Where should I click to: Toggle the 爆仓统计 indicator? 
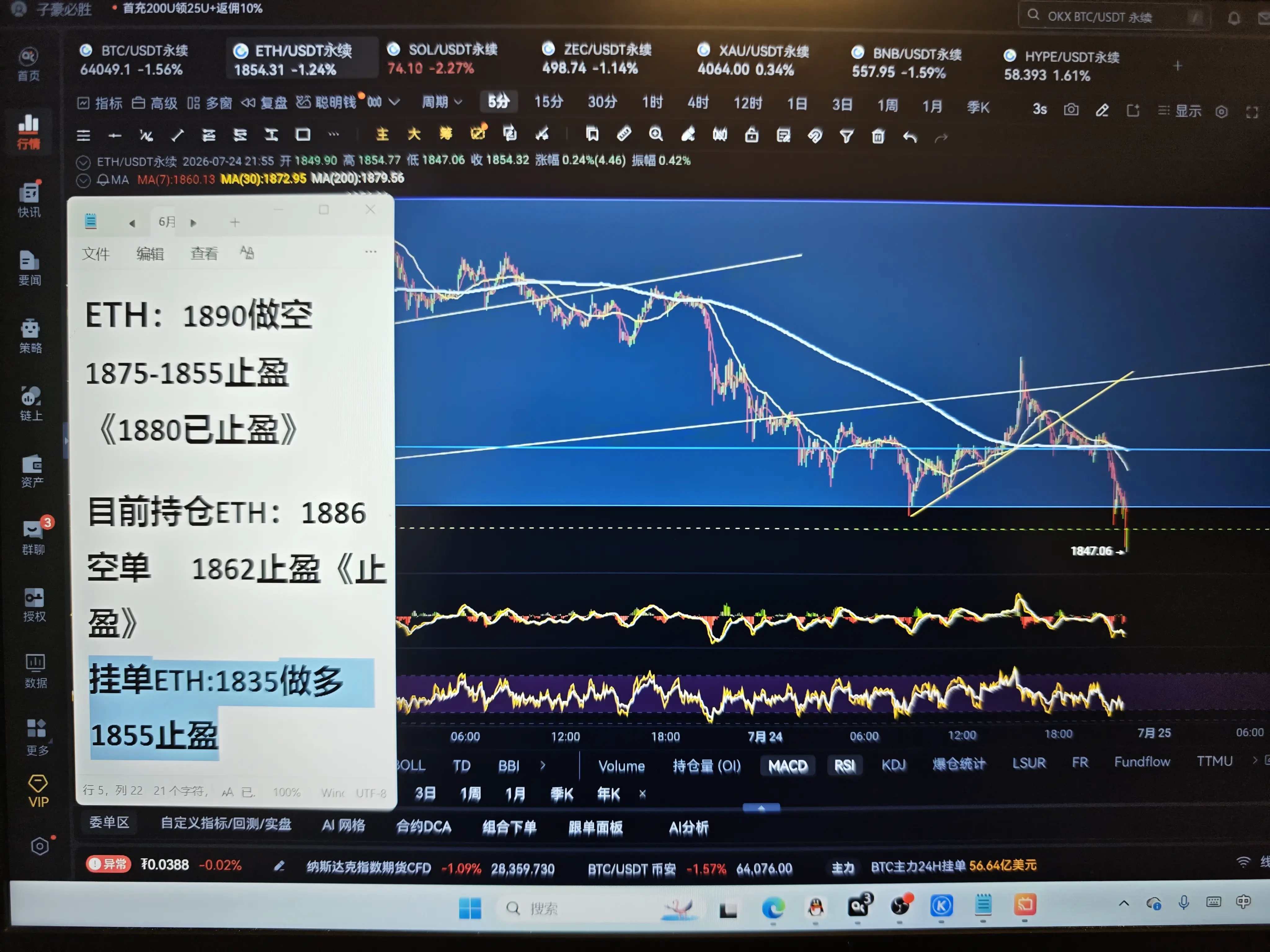coord(958,764)
